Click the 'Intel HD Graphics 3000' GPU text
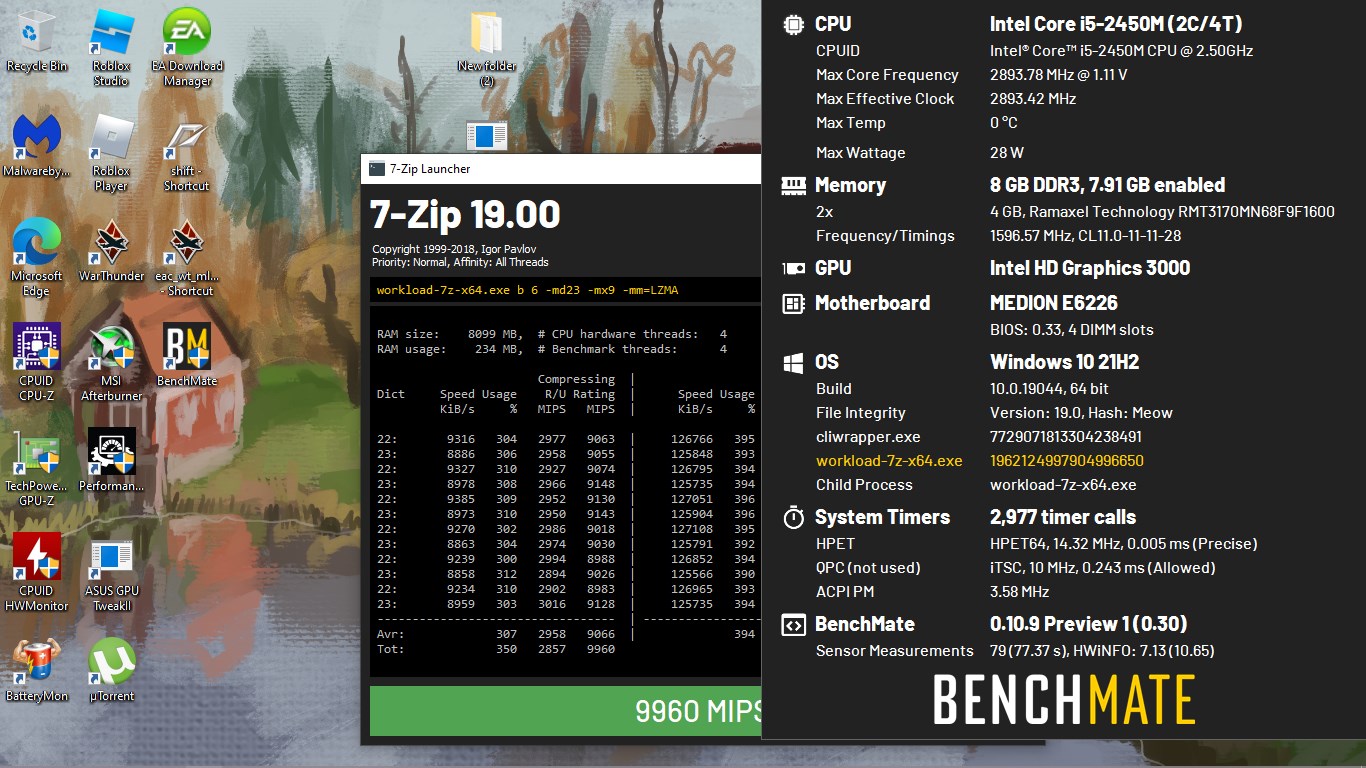This screenshot has height=768, width=1366. (1090, 268)
